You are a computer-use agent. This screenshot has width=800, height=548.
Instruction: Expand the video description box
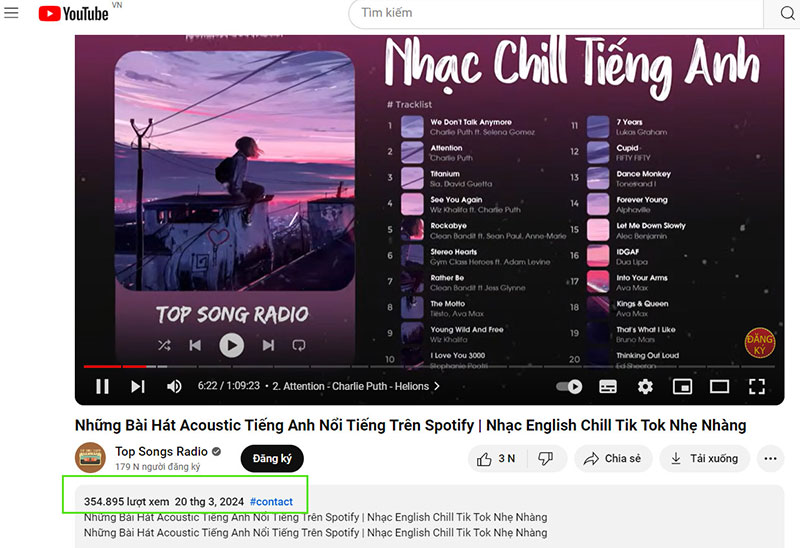(429, 516)
